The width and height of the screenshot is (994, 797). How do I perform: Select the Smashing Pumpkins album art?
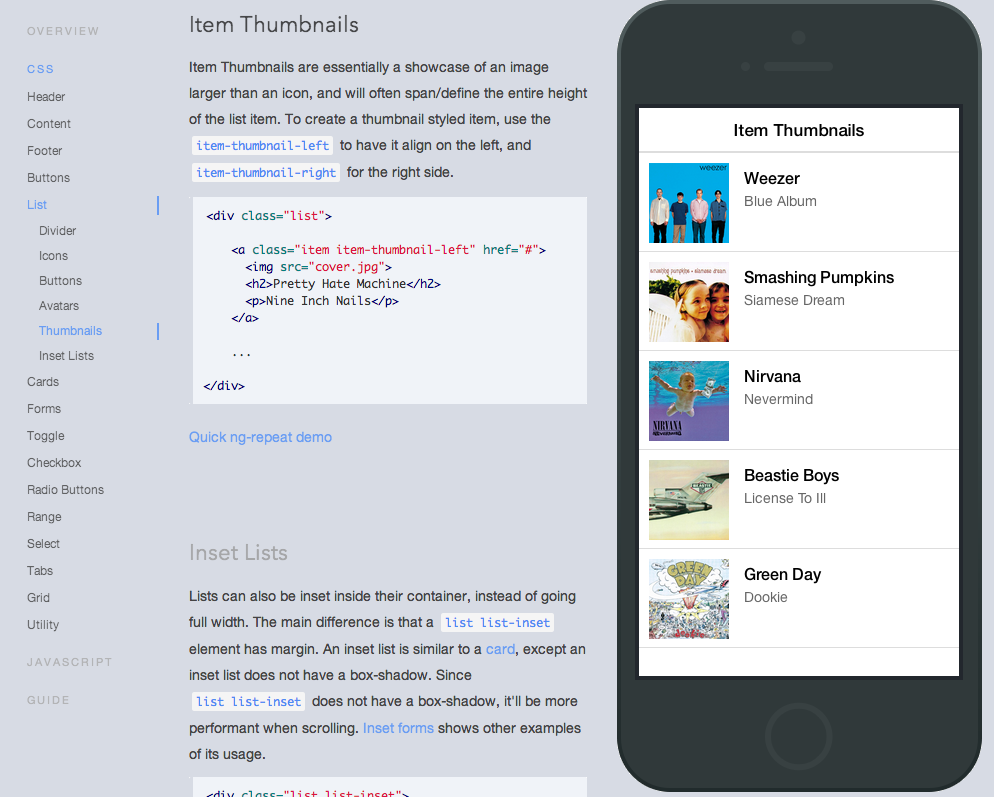pos(688,301)
